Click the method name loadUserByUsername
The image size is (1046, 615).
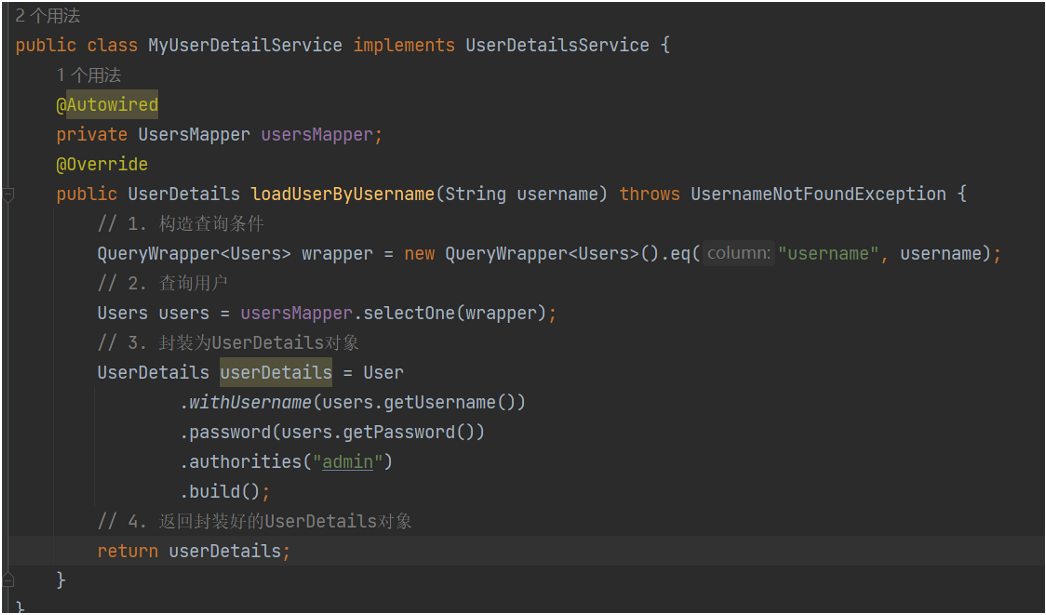[x=342, y=194]
